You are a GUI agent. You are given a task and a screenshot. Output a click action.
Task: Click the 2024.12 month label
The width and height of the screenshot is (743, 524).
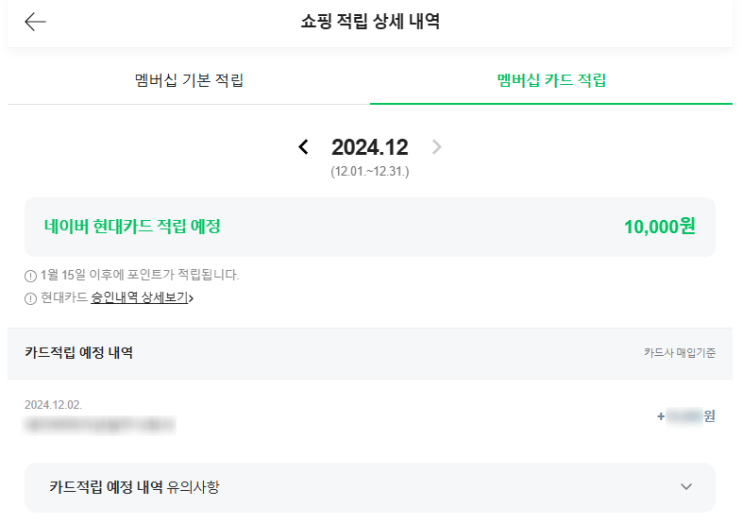click(370, 148)
